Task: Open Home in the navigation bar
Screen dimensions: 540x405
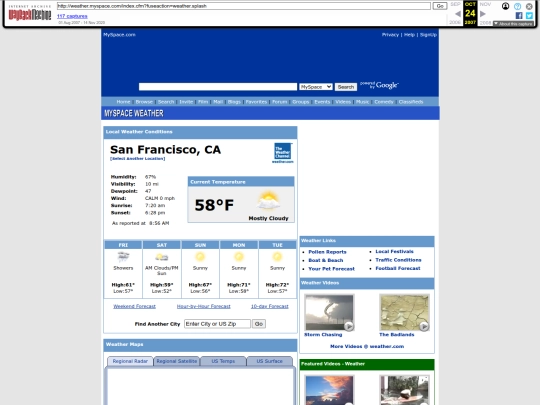Action: point(123,102)
